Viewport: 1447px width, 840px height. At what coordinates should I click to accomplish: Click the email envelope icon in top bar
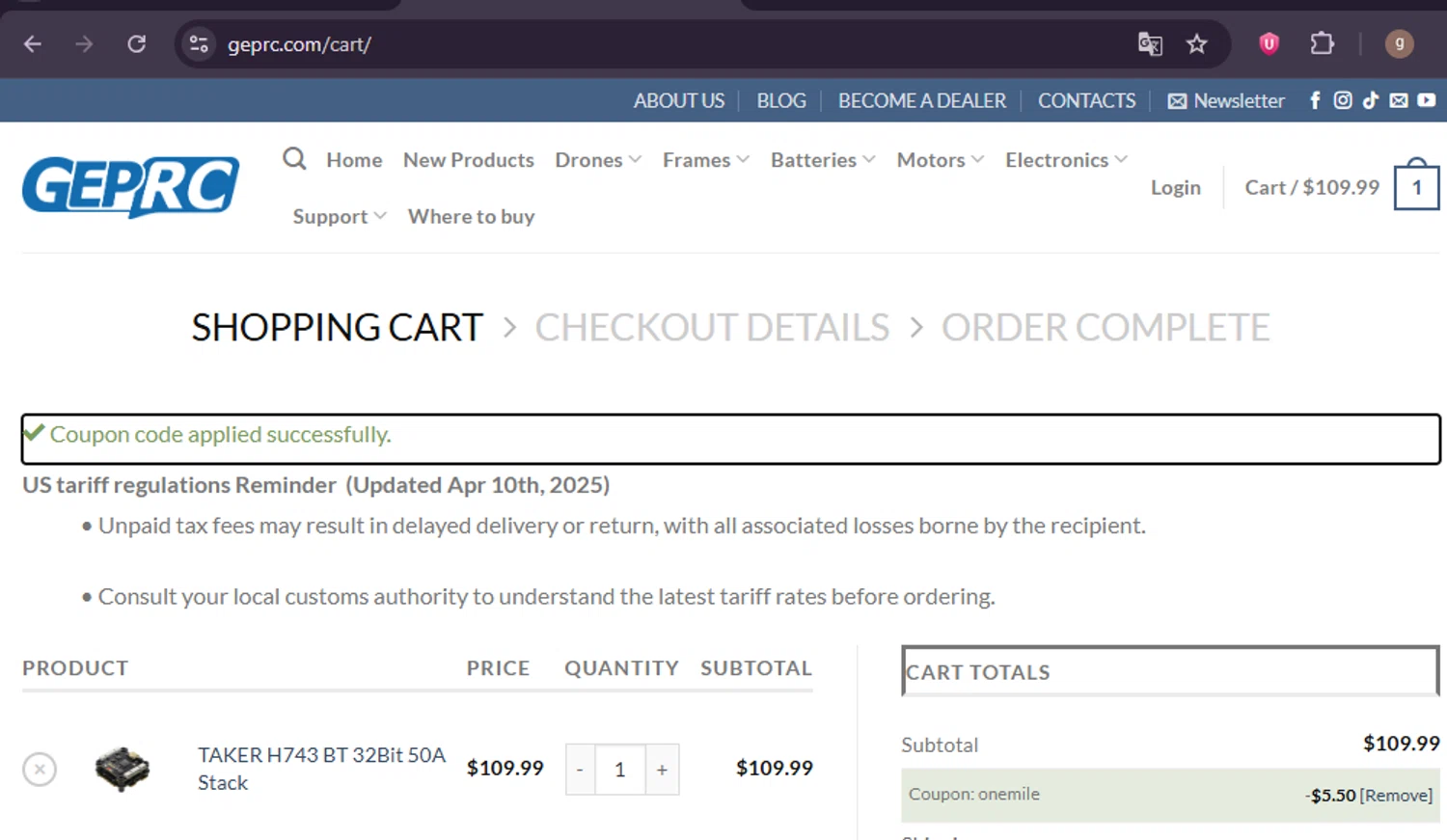(1399, 100)
